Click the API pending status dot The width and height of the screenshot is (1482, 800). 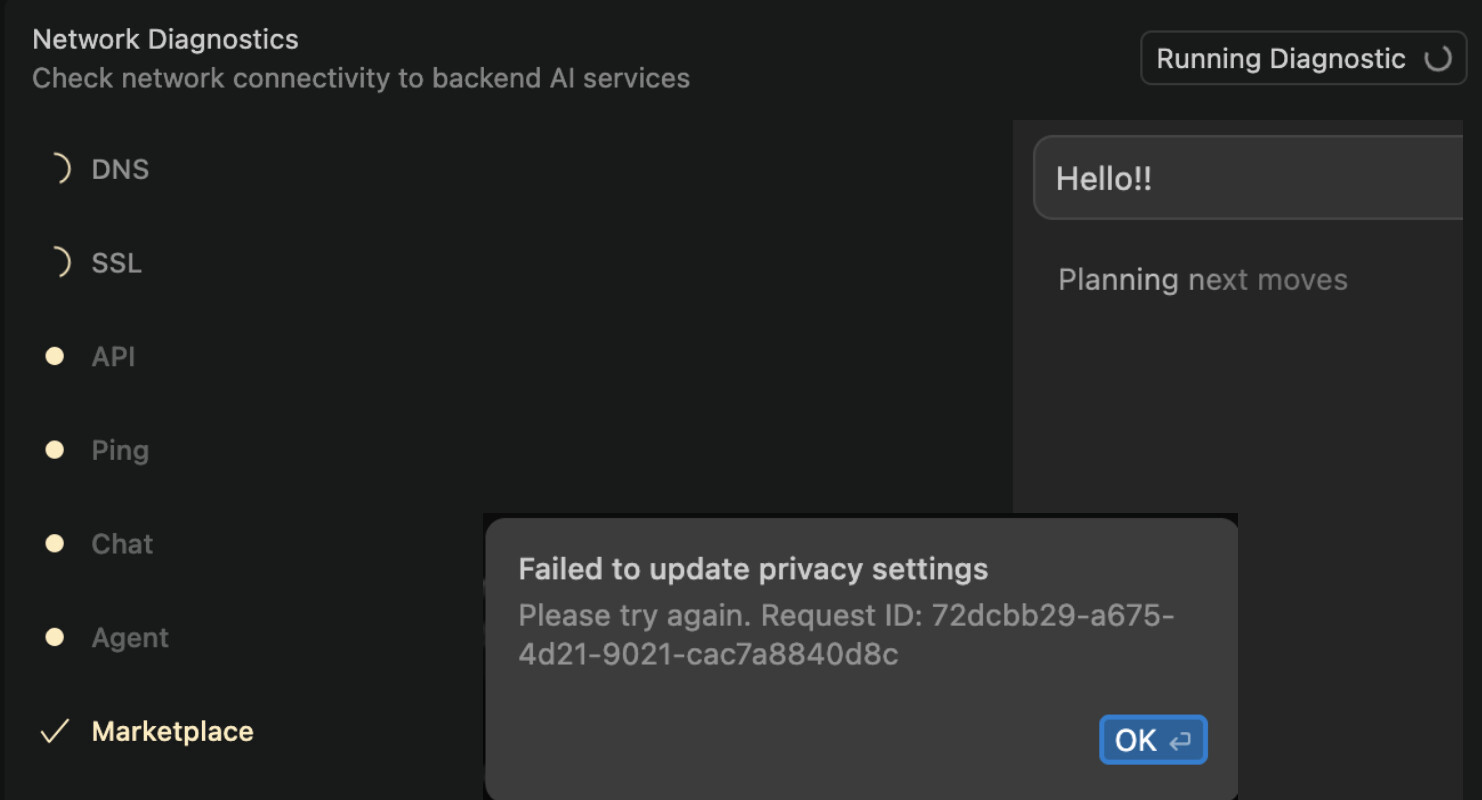click(x=55, y=357)
